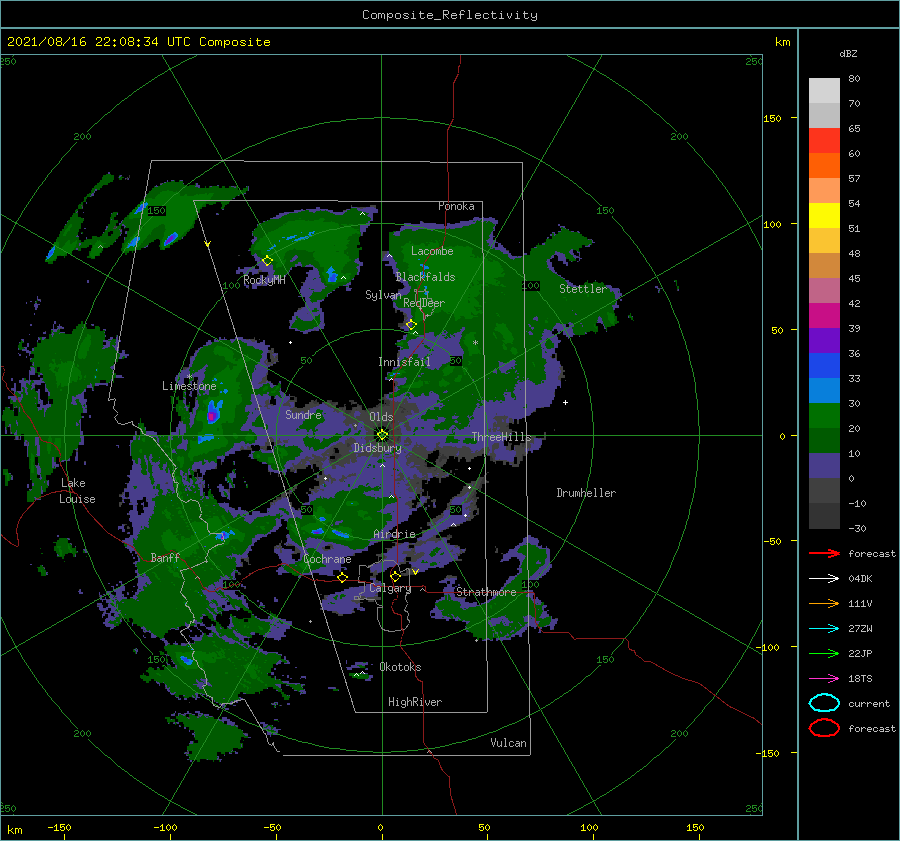Viewport: 900px width, 841px height.
Task: Click the Sundre town label
Action: click(x=303, y=414)
